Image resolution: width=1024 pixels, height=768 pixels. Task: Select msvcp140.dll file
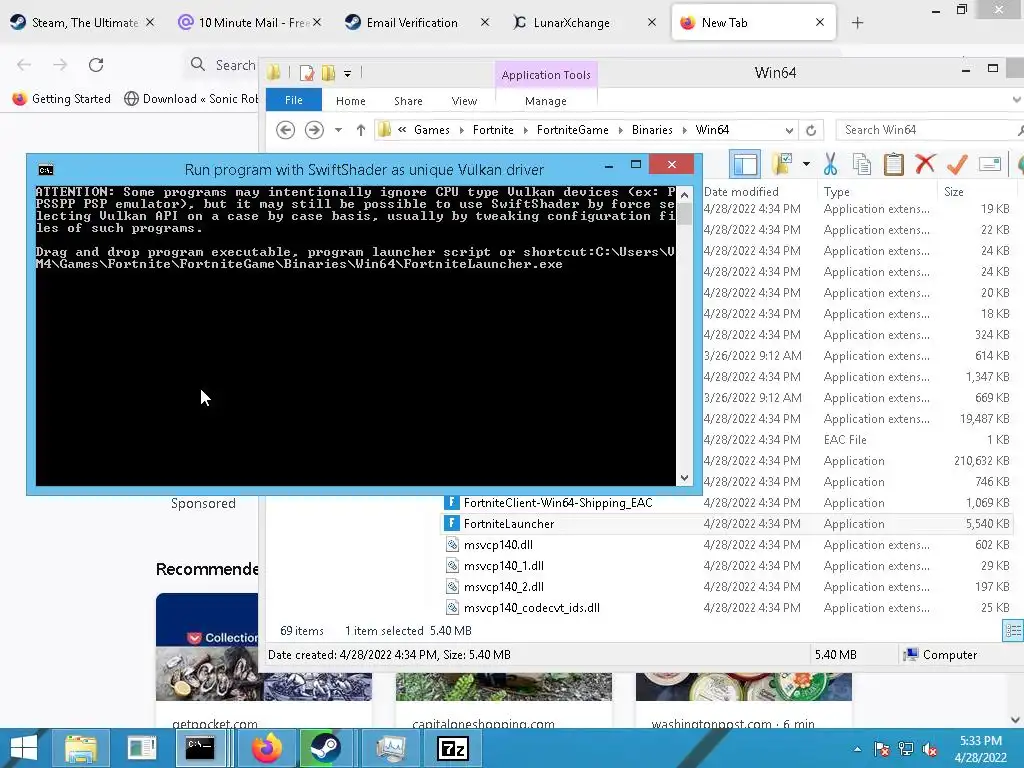(x=498, y=545)
